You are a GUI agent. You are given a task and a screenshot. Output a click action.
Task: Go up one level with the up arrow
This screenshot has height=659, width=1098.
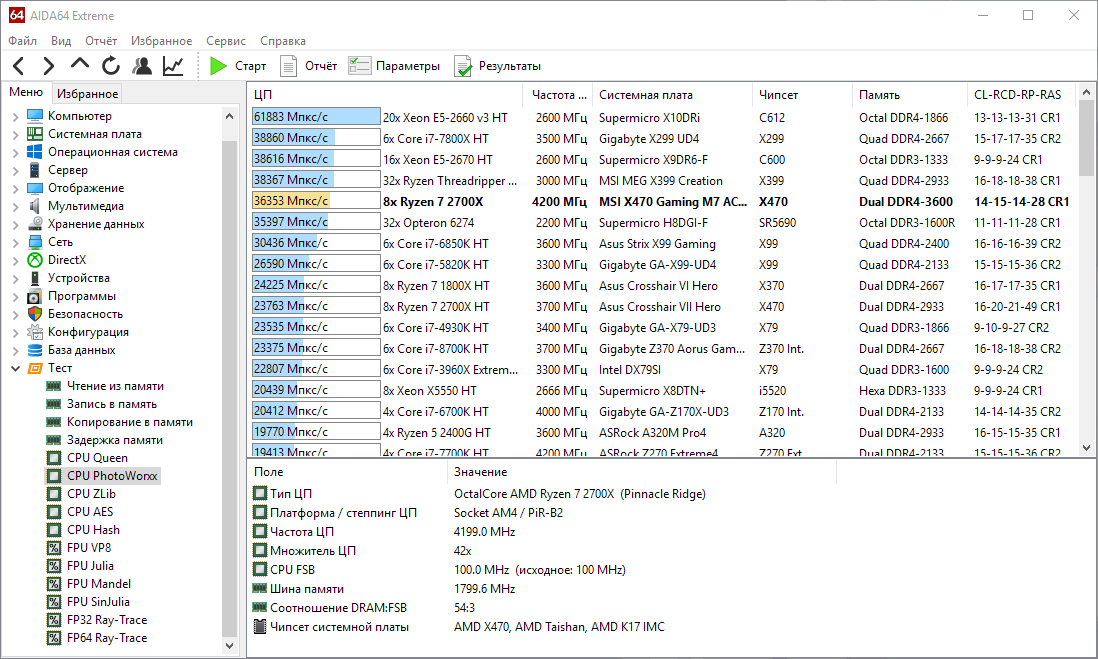[x=80, y=64]
